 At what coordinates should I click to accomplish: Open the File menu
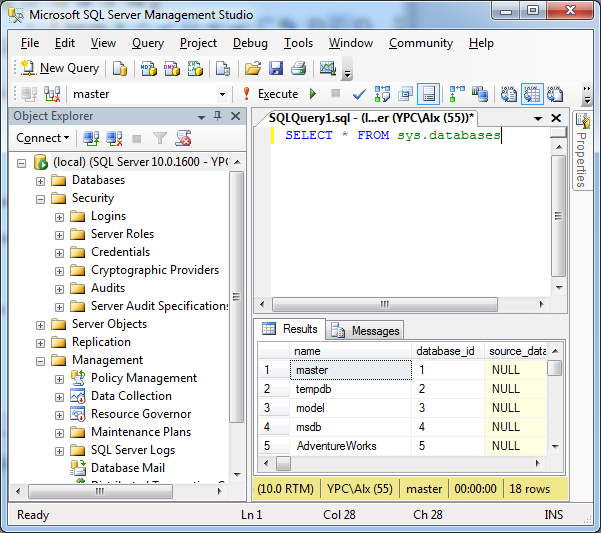[30, 43]
